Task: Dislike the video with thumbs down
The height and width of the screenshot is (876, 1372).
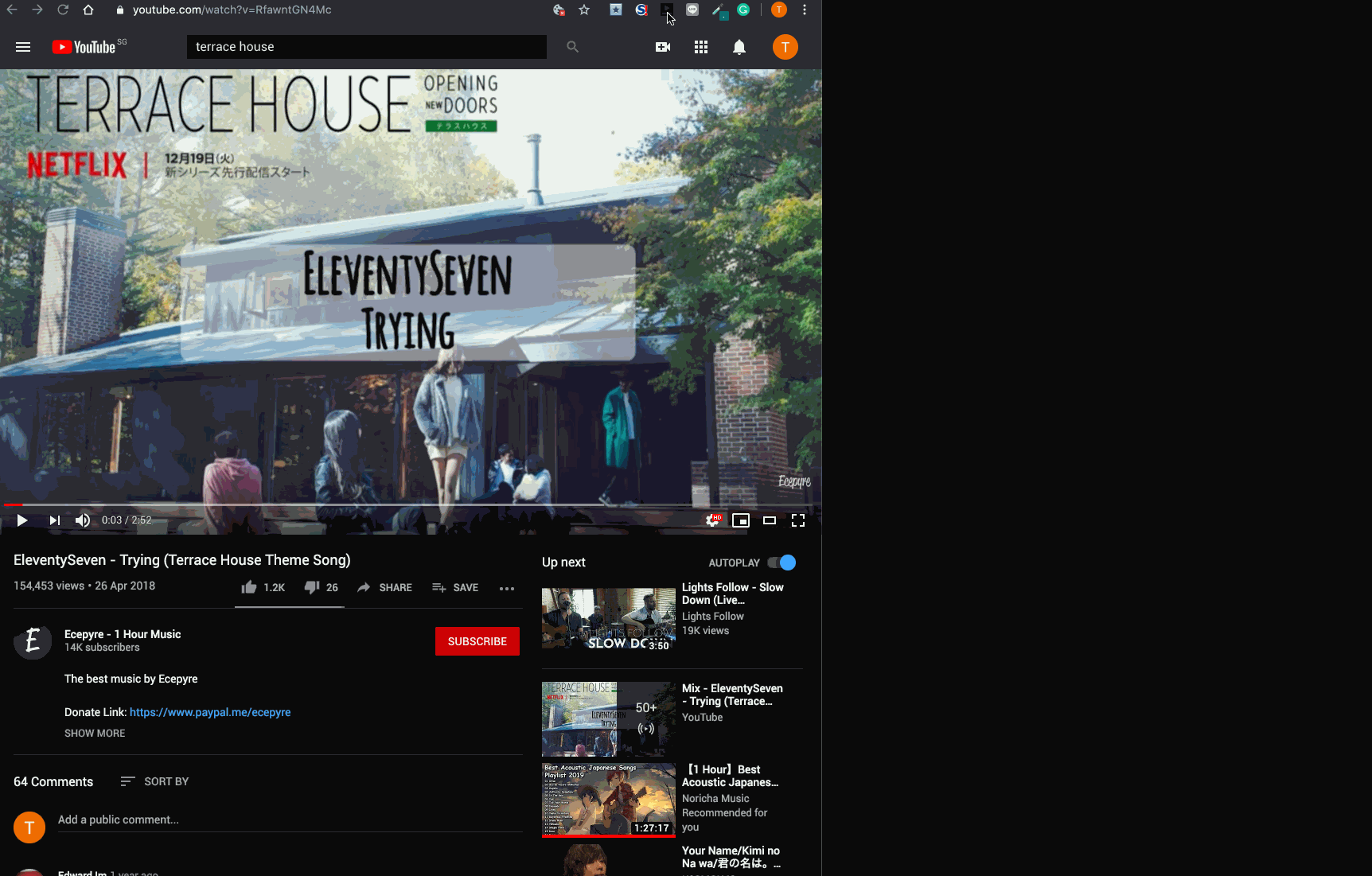Action: click(321, 587)
